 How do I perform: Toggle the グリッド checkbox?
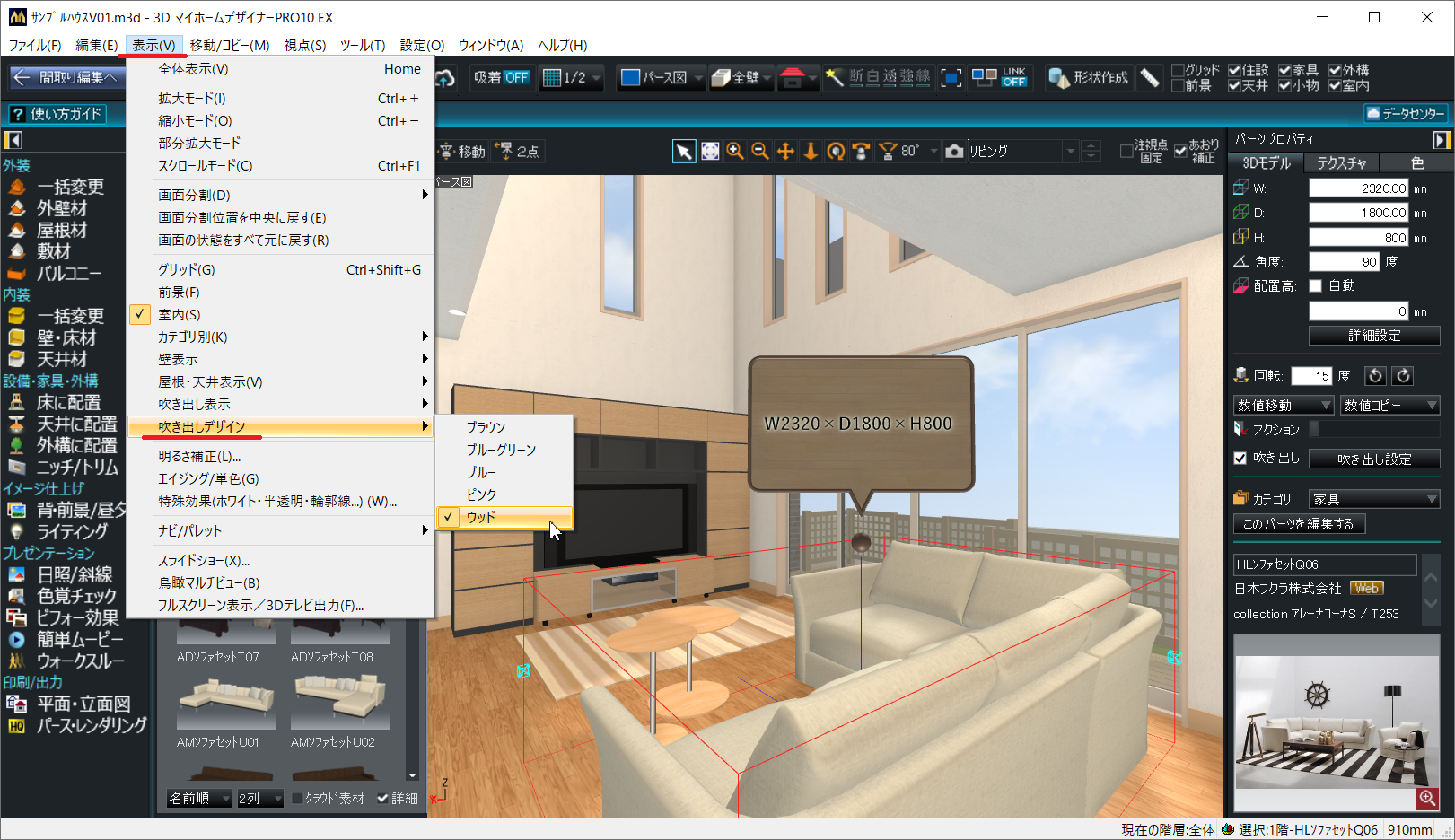(1179, 70)
